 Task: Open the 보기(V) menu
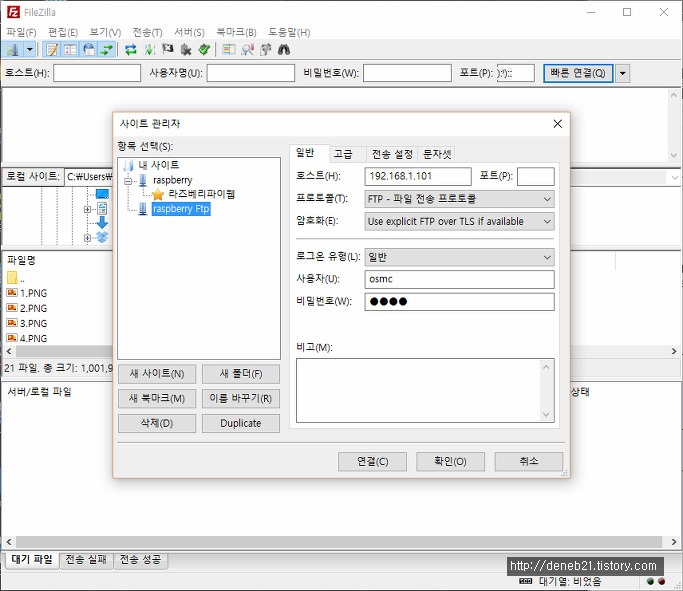[x=105, y=32]
